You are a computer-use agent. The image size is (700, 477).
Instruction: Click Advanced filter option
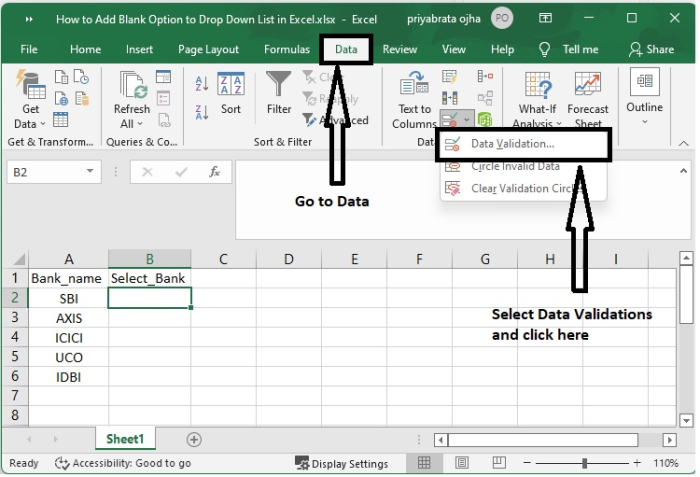(335, 120)
